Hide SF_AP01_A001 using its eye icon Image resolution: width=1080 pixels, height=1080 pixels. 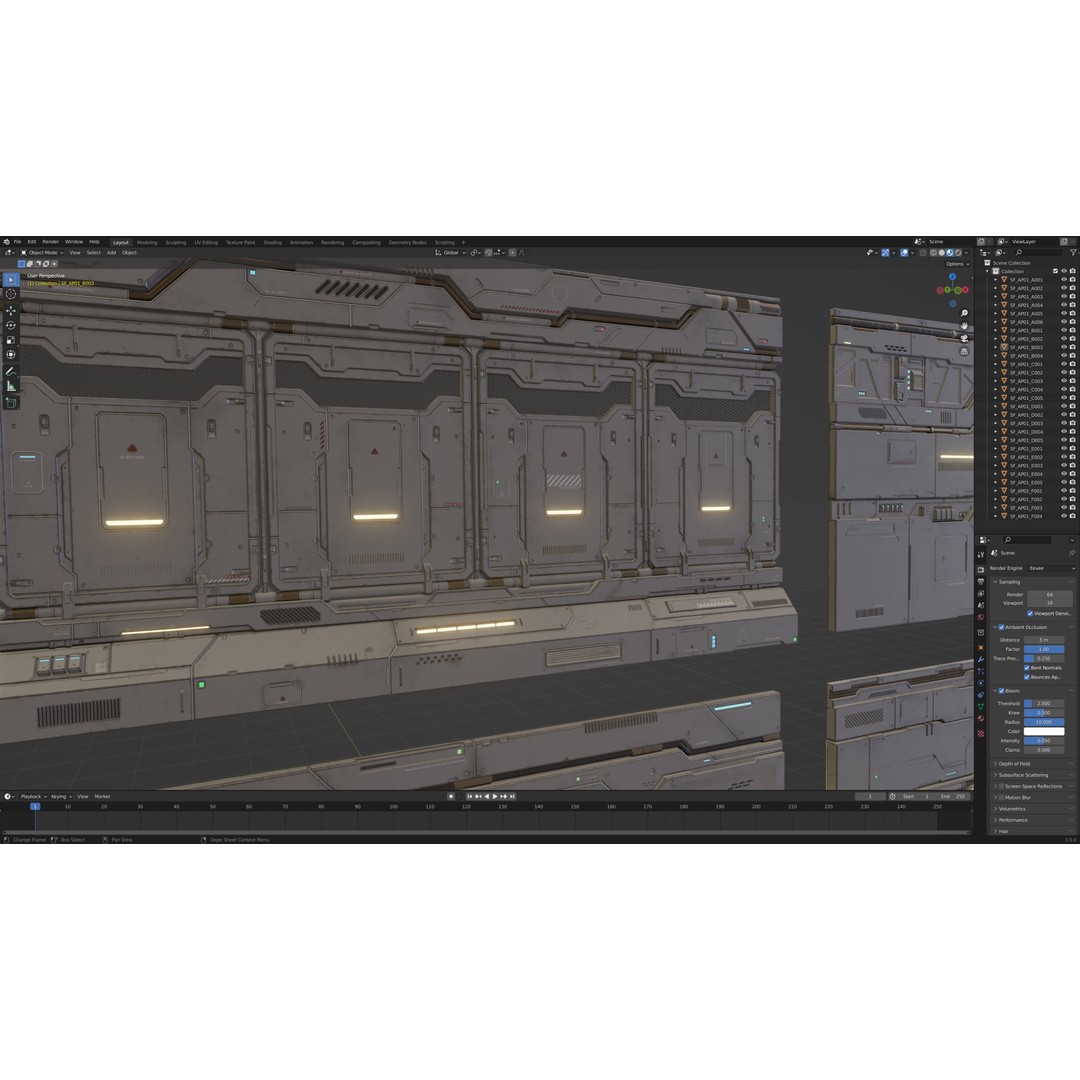pos(1063,280)
